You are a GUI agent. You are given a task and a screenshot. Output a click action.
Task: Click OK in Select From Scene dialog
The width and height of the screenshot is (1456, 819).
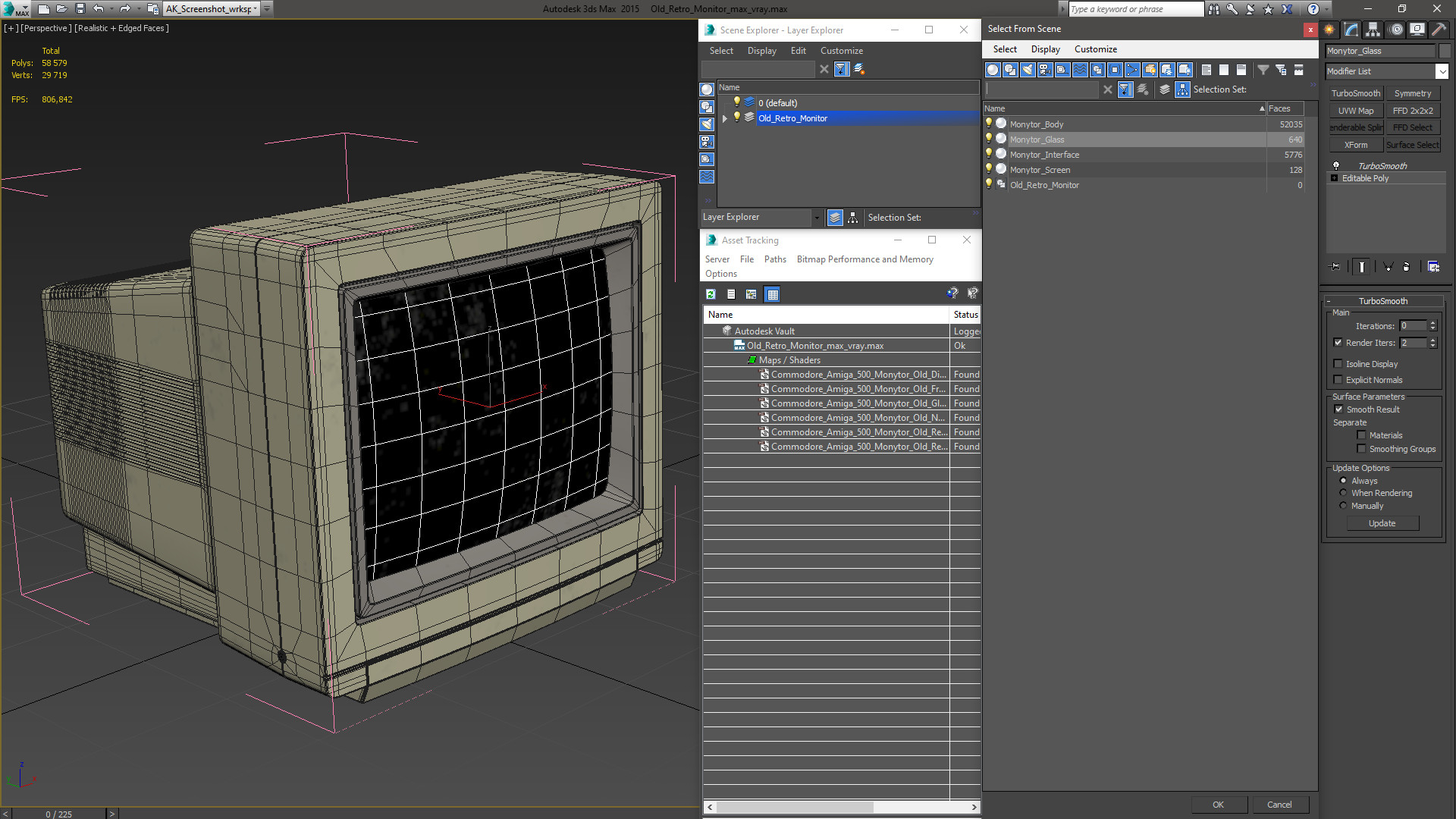[1218, 805]
